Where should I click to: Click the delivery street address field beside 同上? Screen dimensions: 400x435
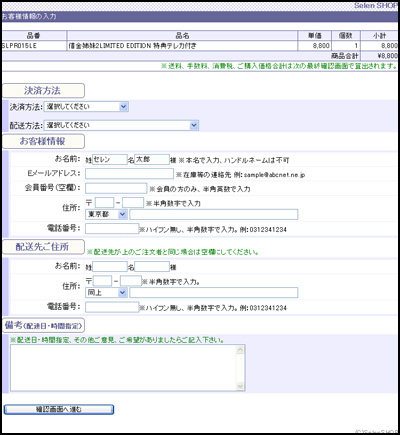click(x=214, y=293)
